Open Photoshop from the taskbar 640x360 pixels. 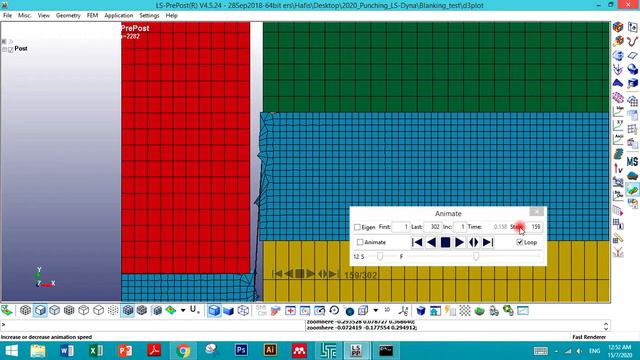point(241,351)
